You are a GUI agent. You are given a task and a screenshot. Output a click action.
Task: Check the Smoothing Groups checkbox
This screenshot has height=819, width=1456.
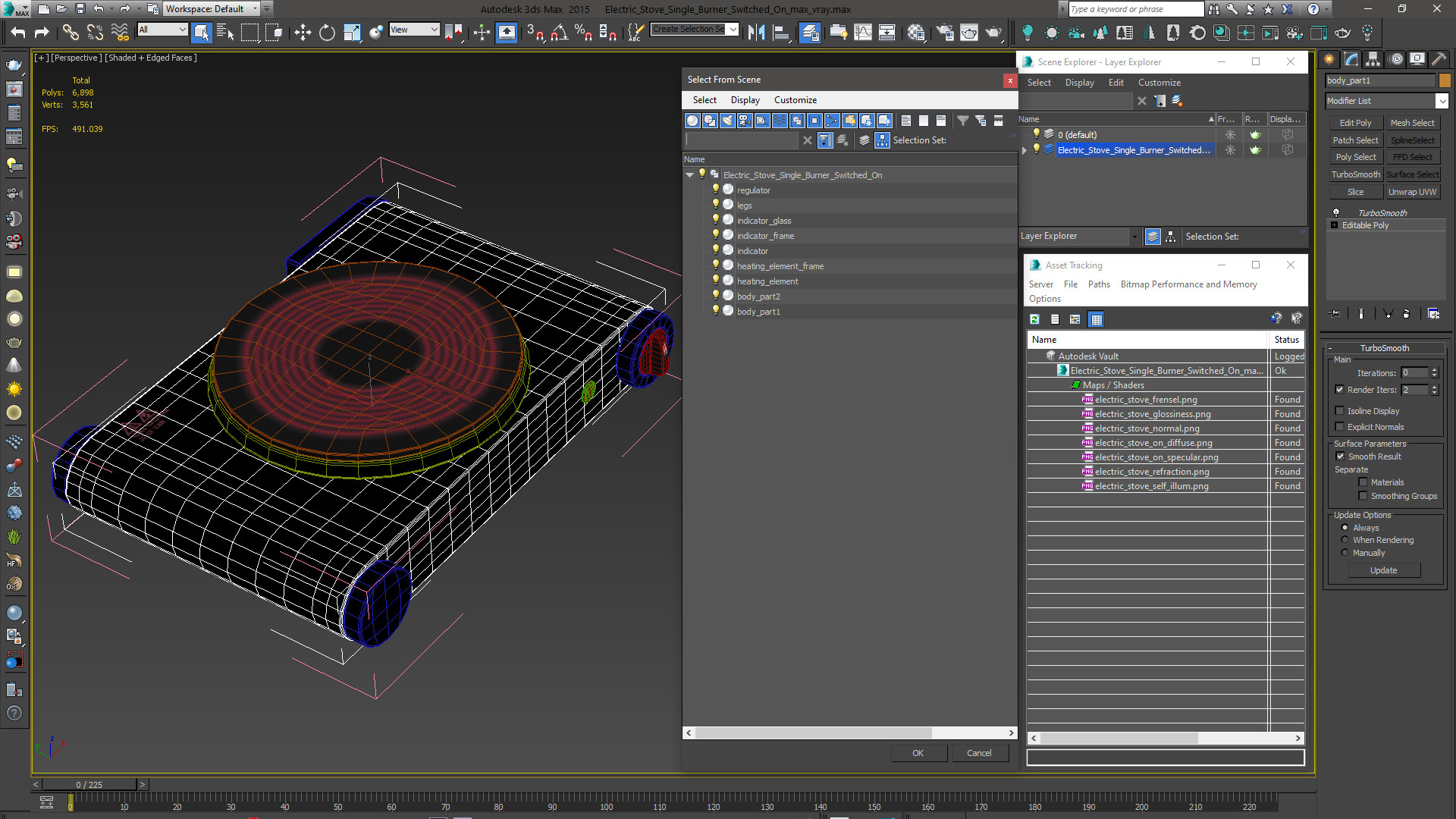point(1363,496)
